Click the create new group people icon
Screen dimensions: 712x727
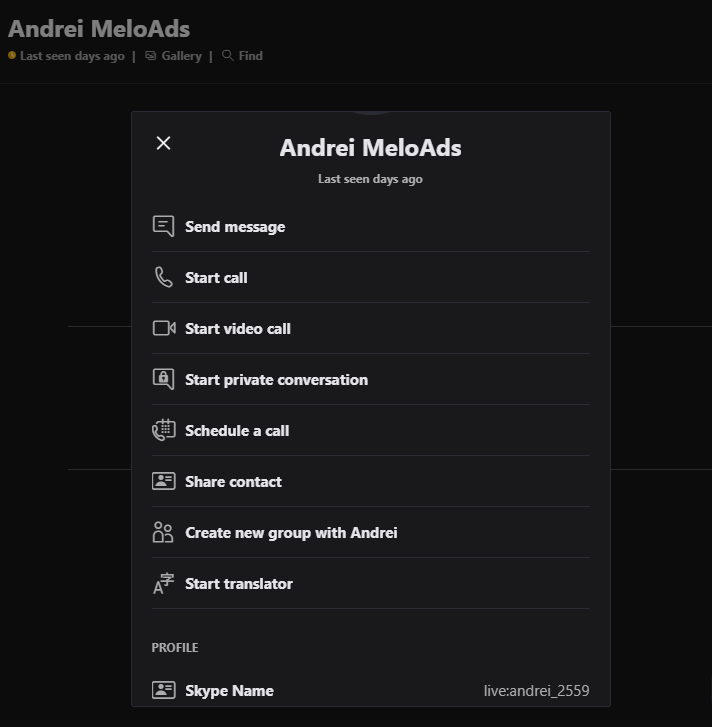[x=163, y=532]
